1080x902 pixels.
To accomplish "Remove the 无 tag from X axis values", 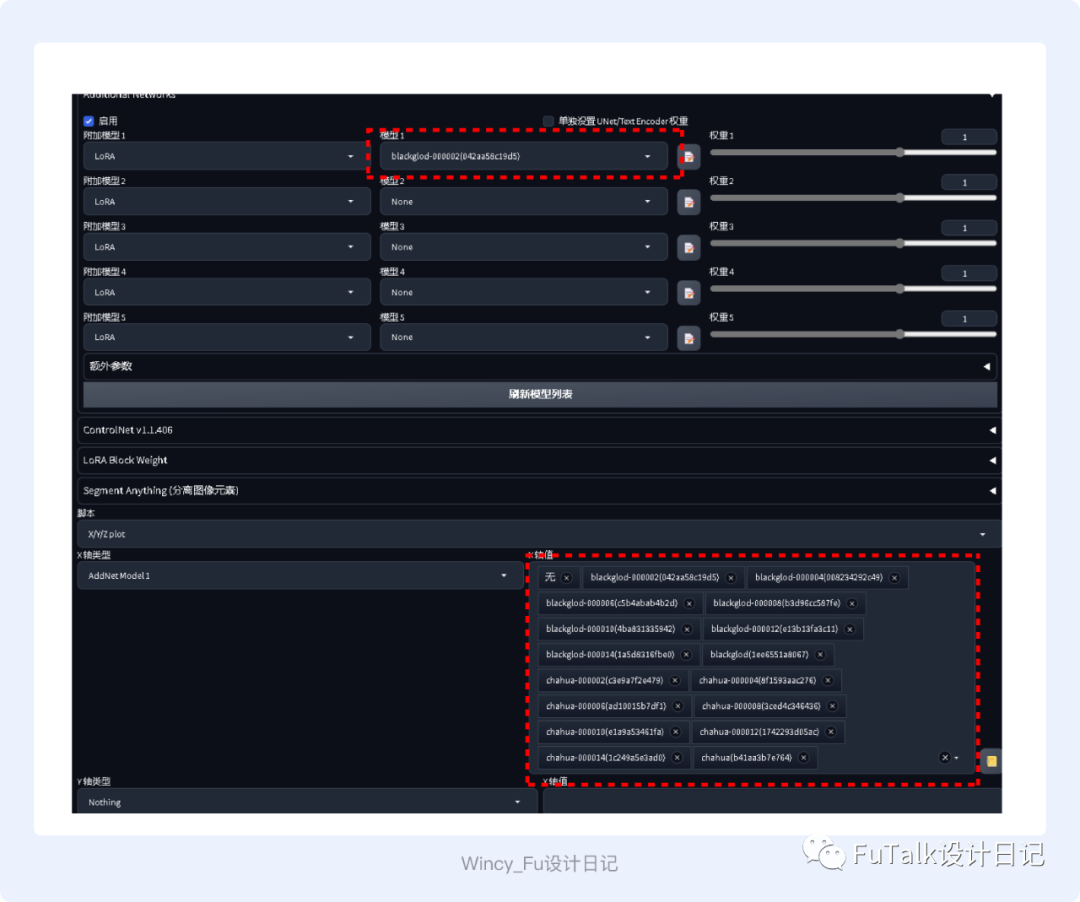I will click(566, 578).
